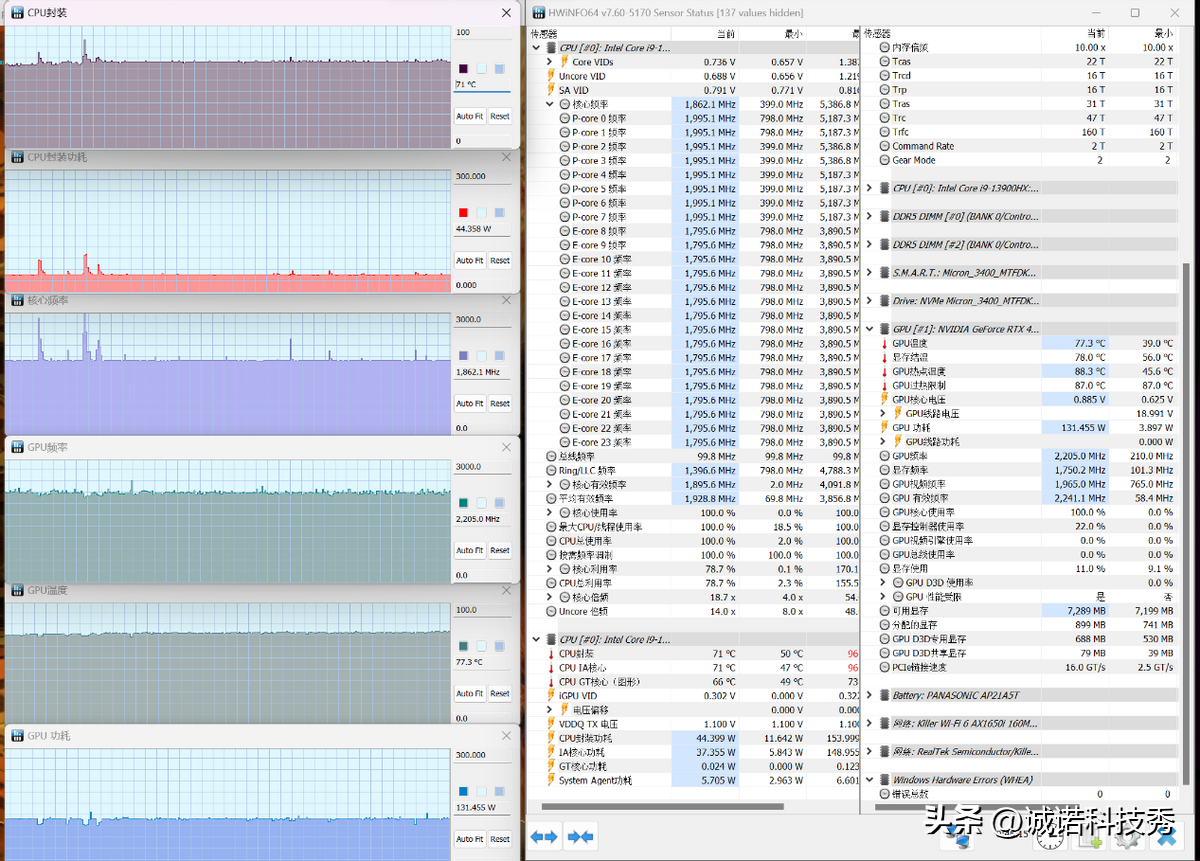Pick the bright blue swatch in GPU 功耗 graph
This screenshot has height=861, width=1200.
click(x=463, y=791)
